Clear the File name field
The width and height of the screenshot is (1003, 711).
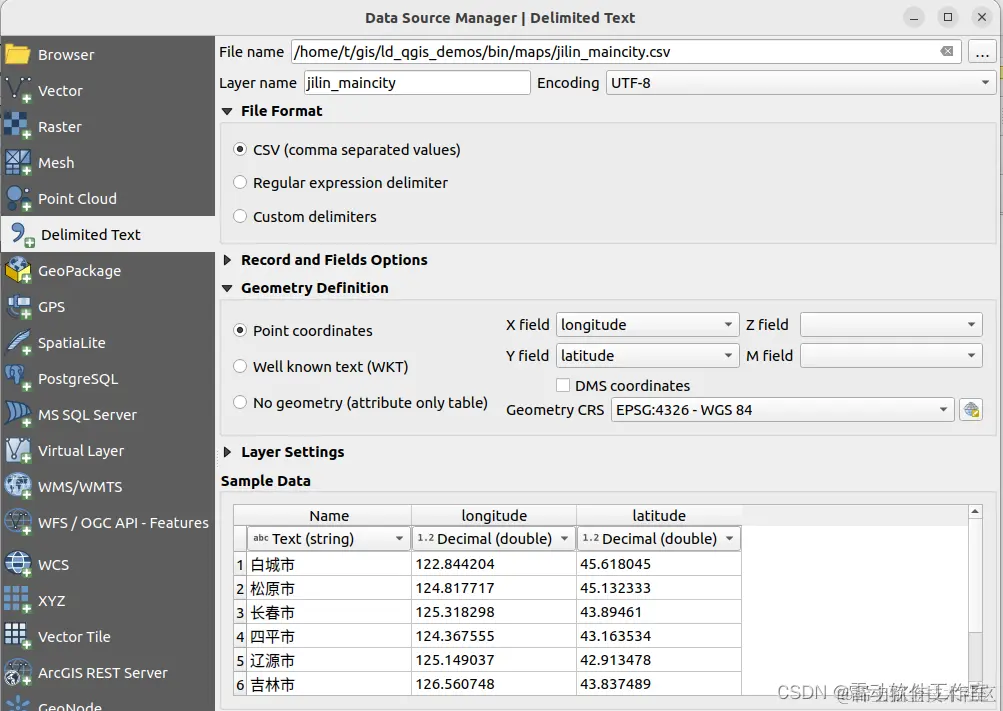[x=947, y=51]
